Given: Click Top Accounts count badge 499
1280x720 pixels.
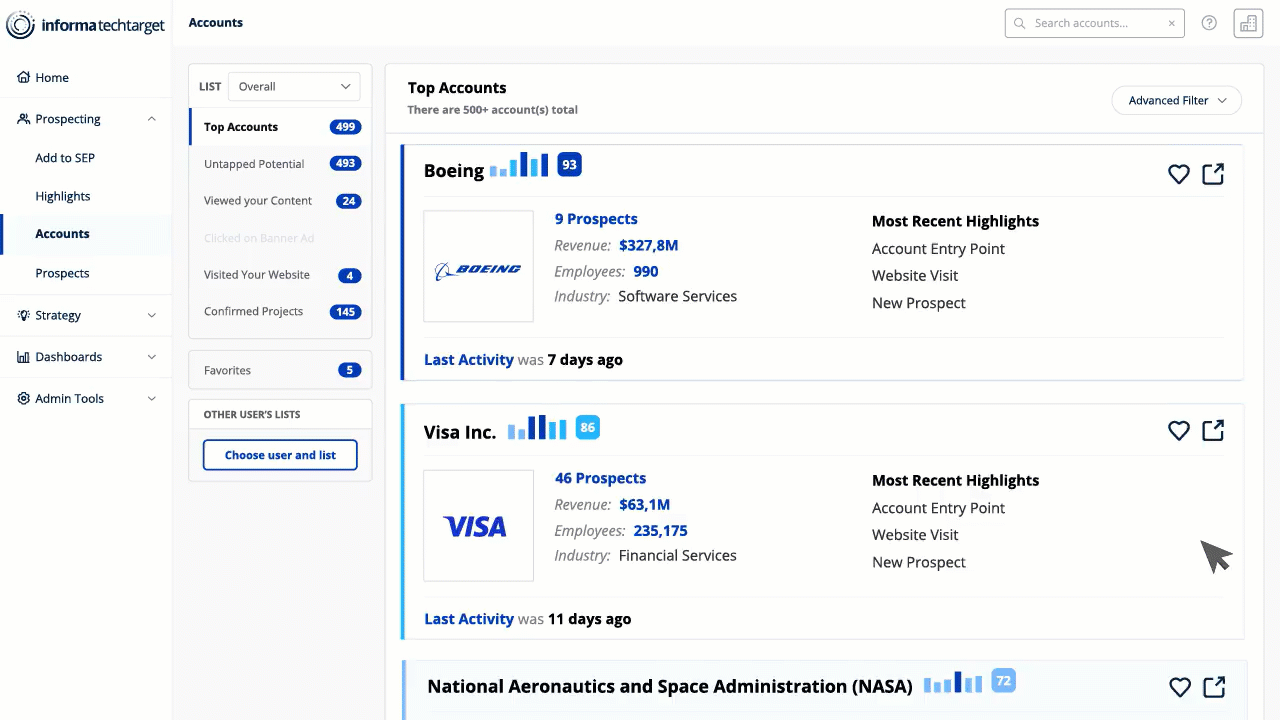Looking at the screenshot, I should pos(346,127).
